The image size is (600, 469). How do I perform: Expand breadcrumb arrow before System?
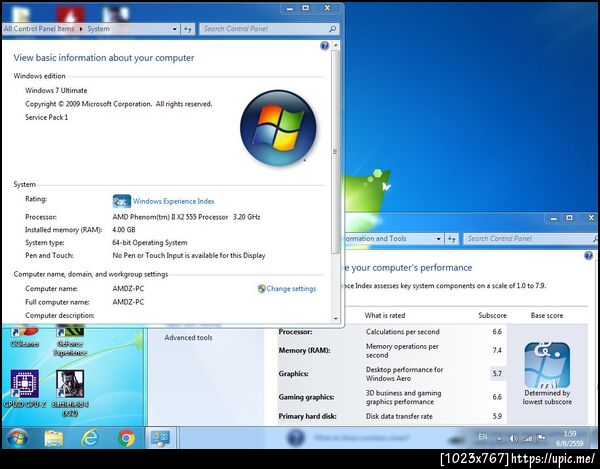click(81, 29)
